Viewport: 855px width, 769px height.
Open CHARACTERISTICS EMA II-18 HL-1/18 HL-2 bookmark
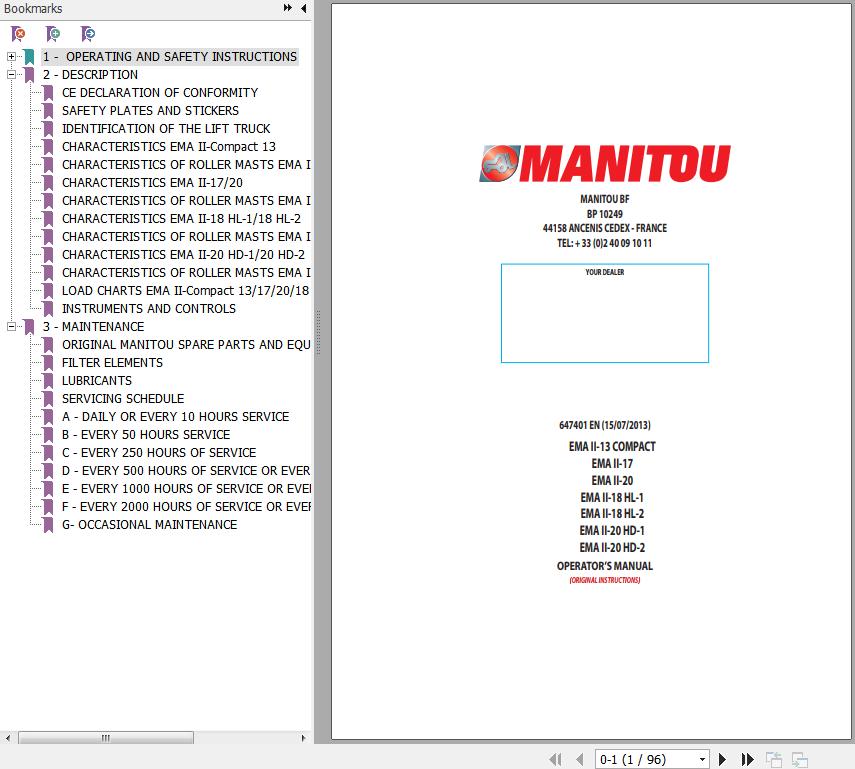[182, 219]
